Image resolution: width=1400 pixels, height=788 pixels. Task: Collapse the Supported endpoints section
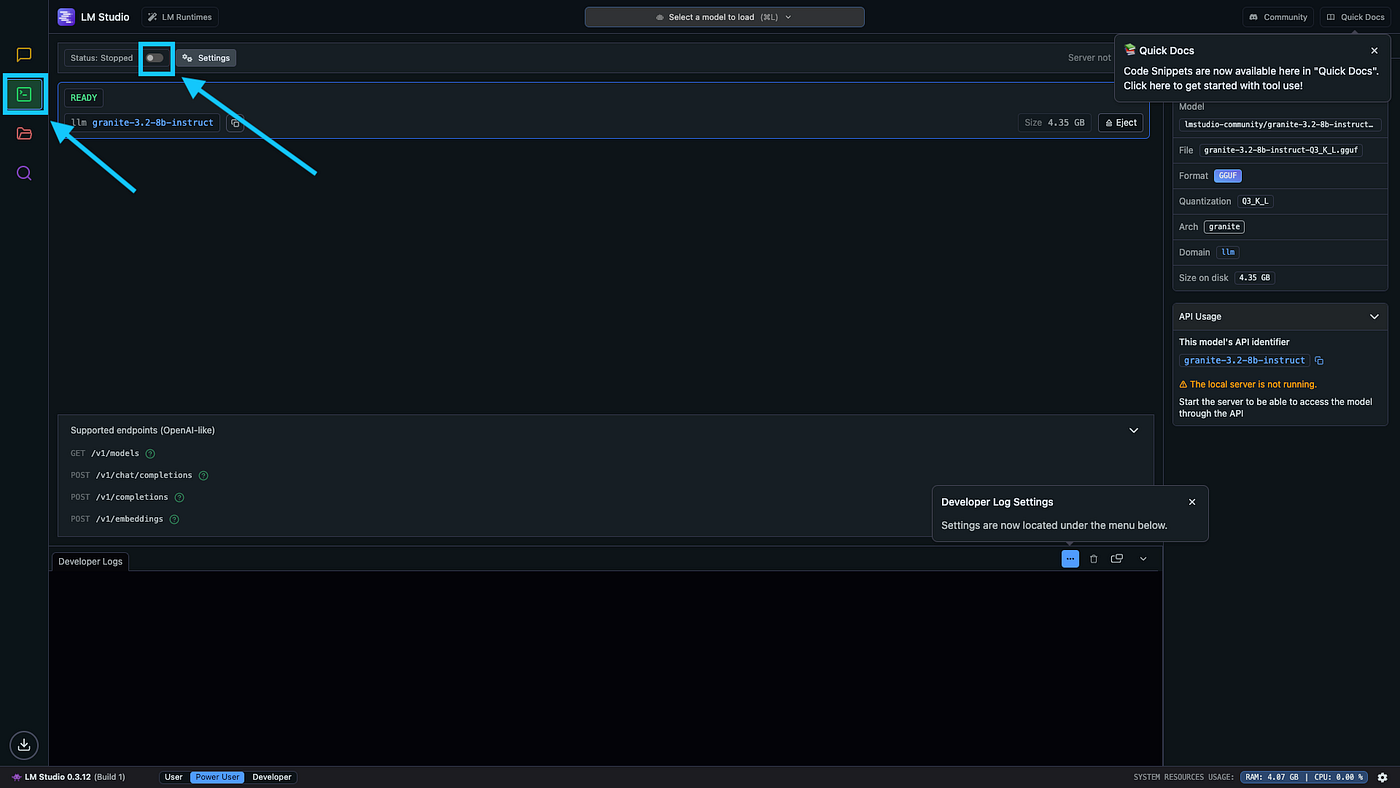pos(1134,431)
